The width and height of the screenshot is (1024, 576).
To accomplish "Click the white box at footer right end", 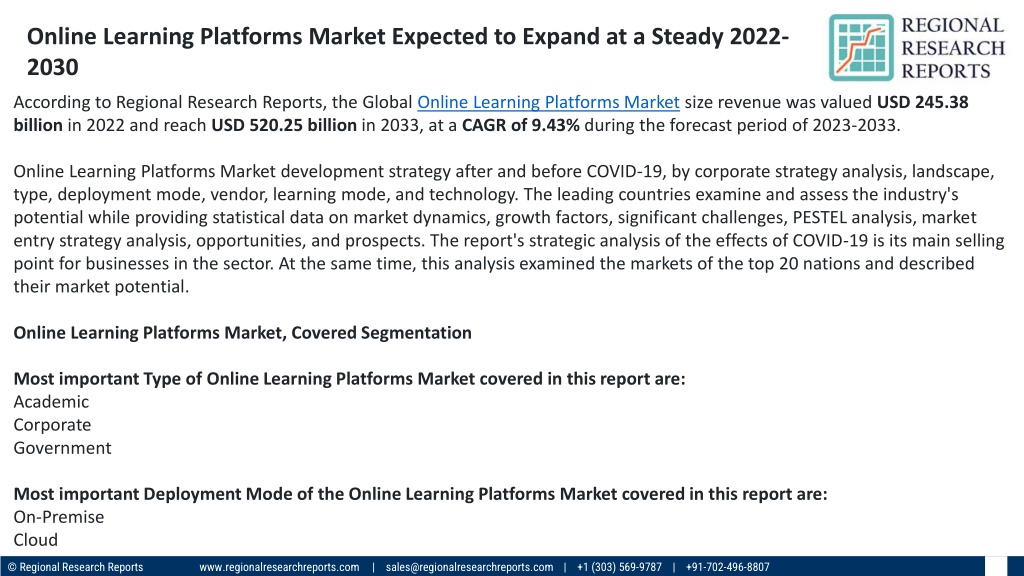I will click(995, 566).
